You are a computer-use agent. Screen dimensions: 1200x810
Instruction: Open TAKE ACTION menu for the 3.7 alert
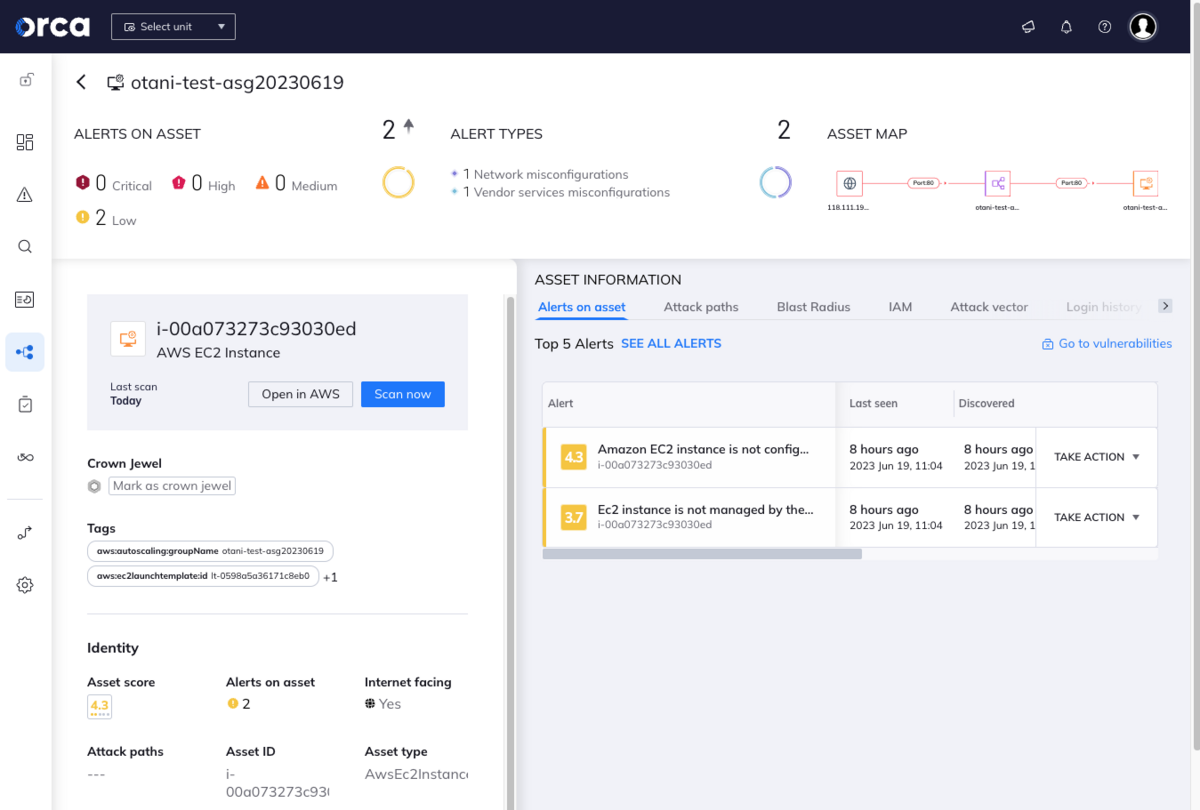tap(1096, 517)
